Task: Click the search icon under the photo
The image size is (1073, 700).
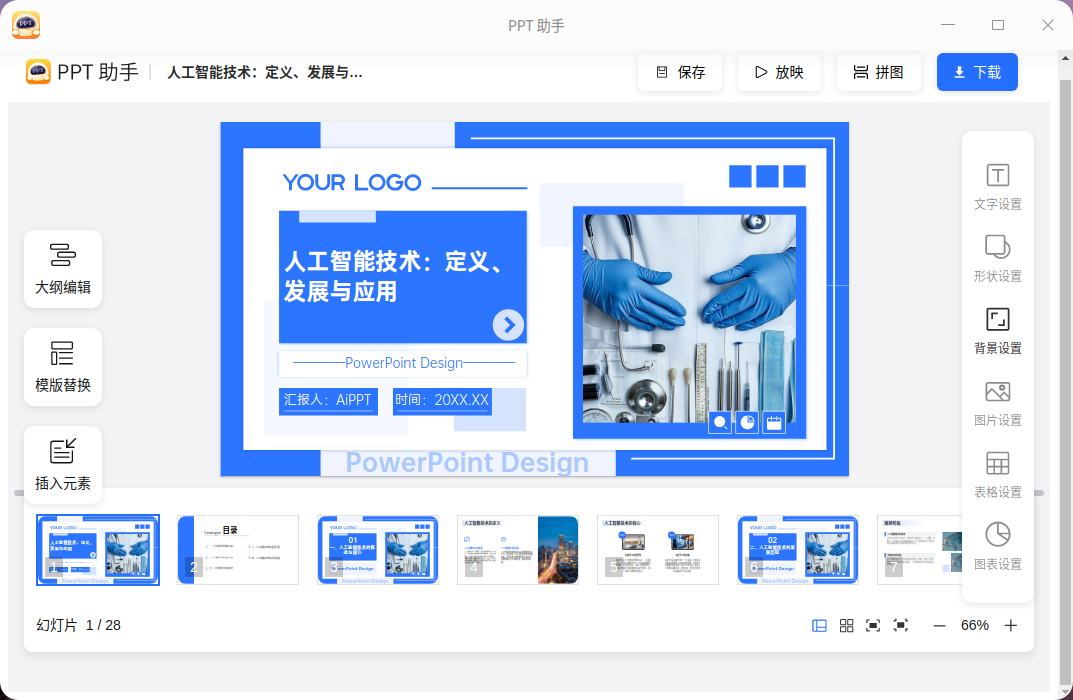Action: 720,423
